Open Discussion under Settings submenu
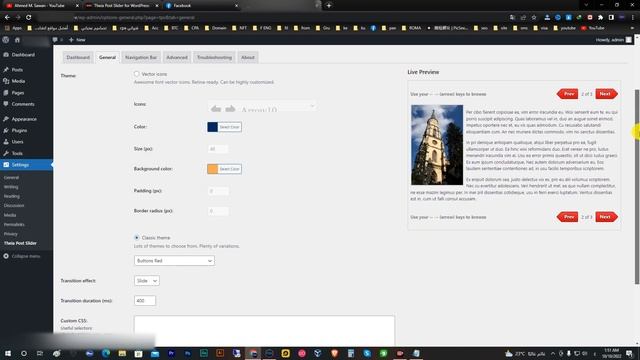The height and width of the screenshot is (360, 640). (14, 206)
